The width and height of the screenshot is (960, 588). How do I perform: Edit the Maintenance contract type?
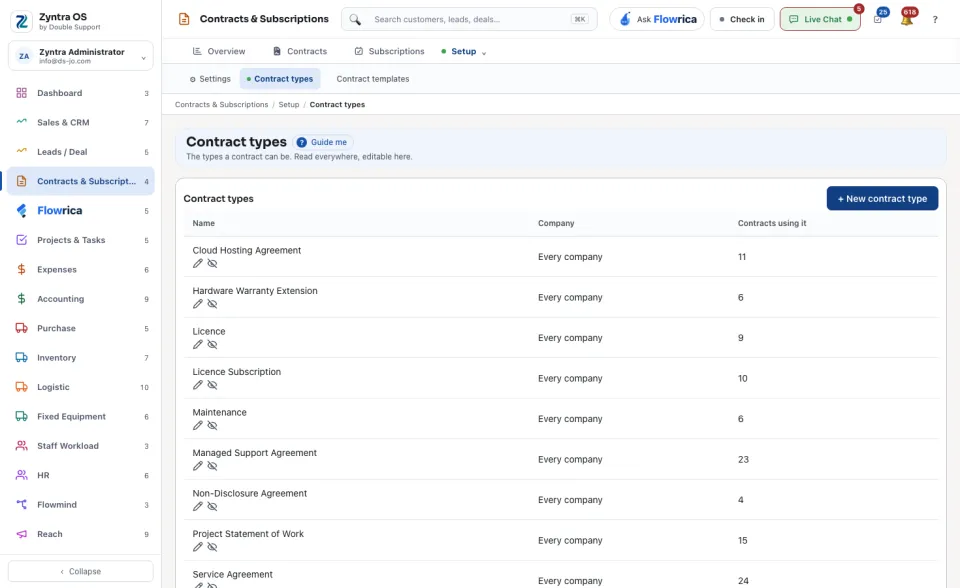tap(198, 425)
